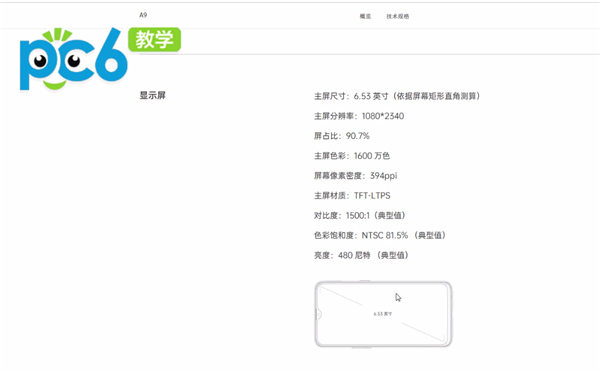
Task: Click the 显示屏 section heading
Action: [x=152, y=95]
